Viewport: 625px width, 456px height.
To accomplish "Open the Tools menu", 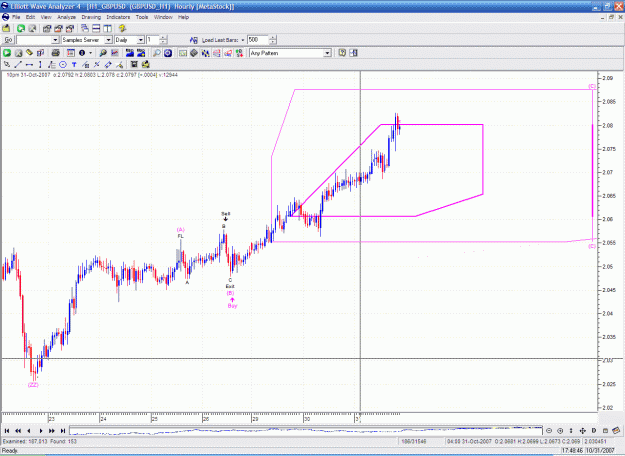I will coord(142,17).
